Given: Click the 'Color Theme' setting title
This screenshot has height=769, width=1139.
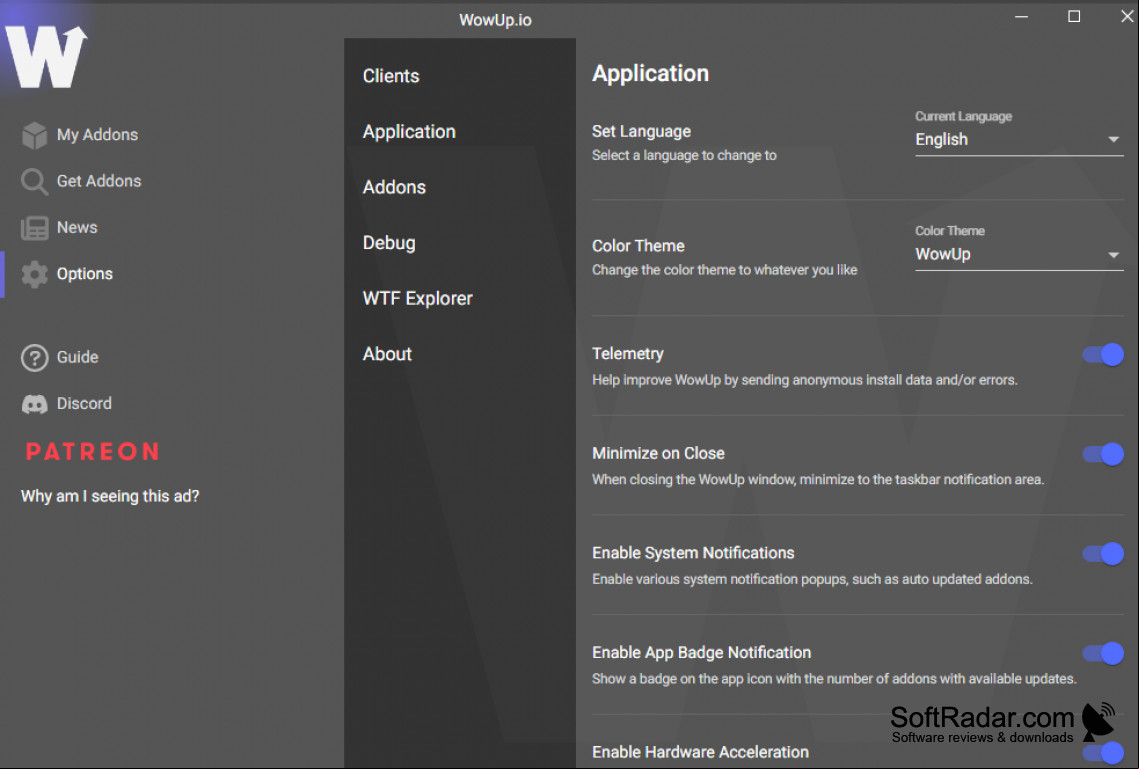Looking at the screenshot, I should tap(638, 246).
